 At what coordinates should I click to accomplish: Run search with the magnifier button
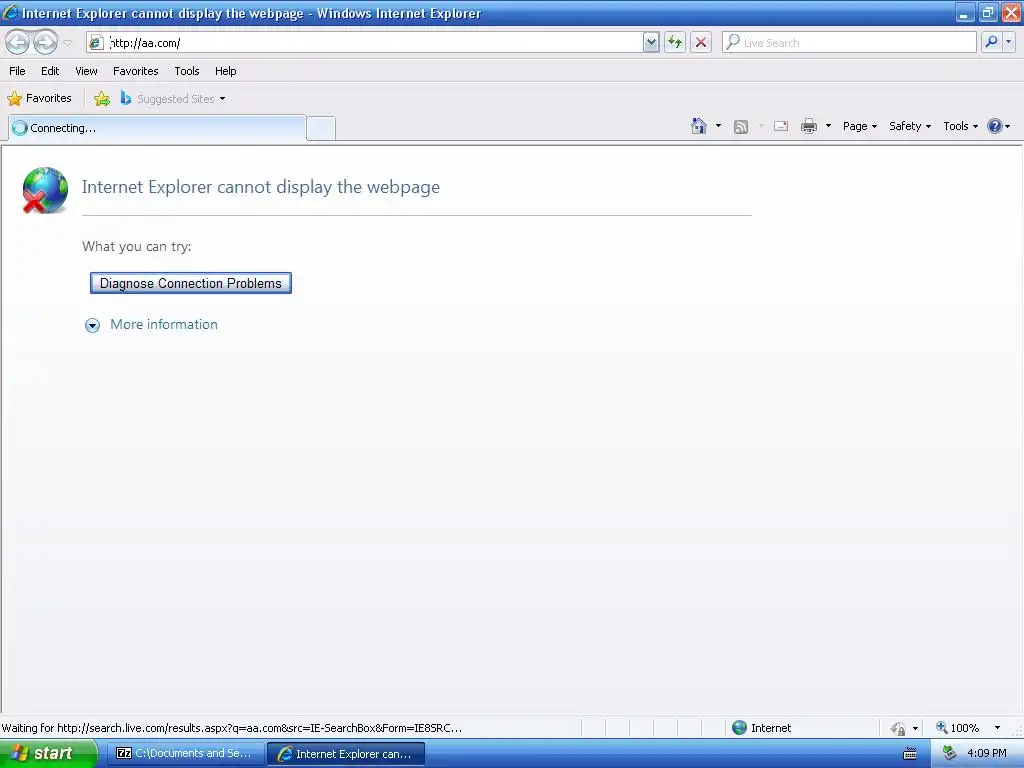991,42
